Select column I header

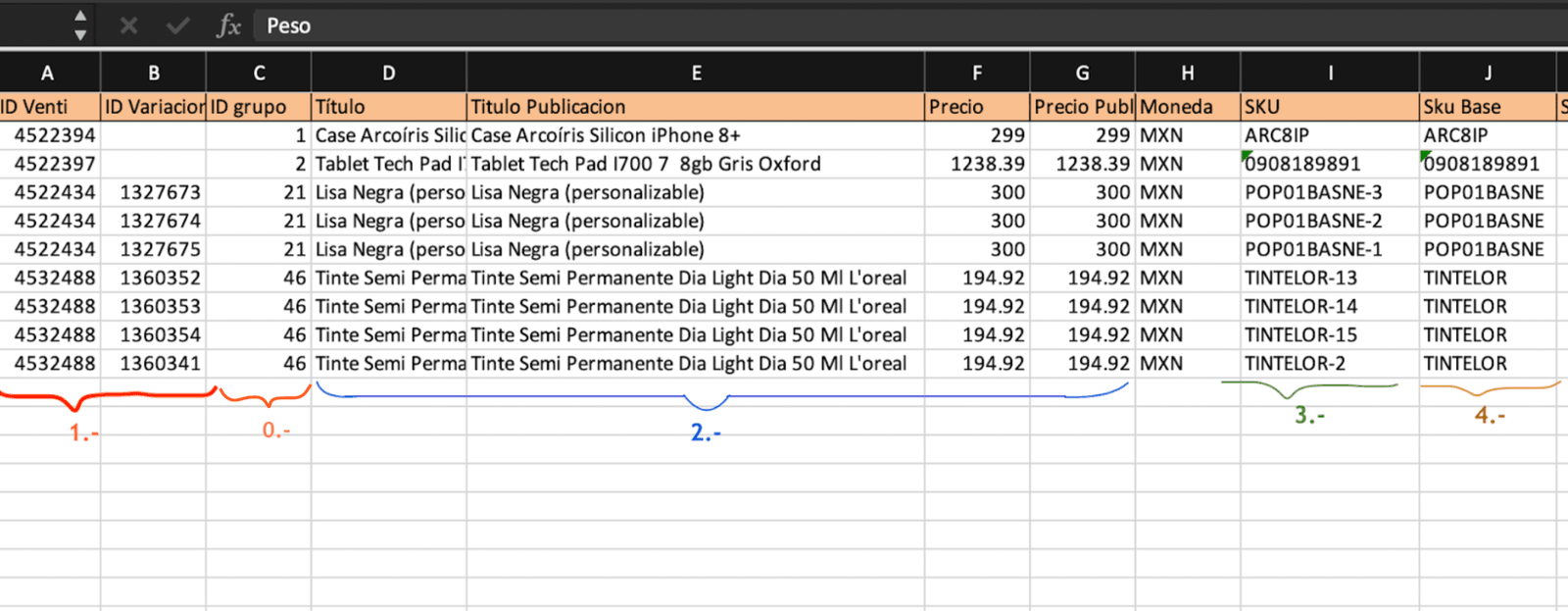[x=1330, y=73]
